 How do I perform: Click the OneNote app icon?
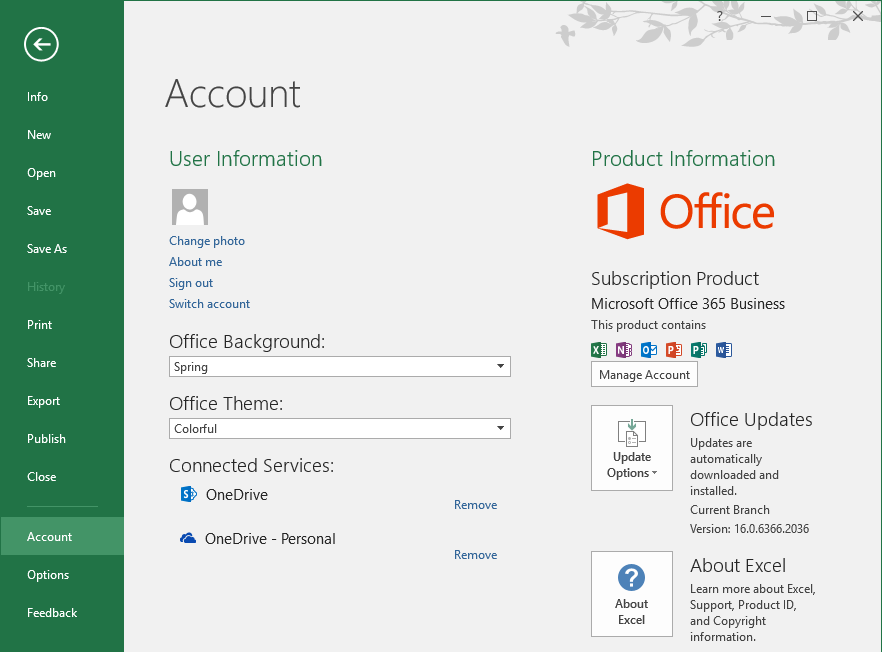624,350
